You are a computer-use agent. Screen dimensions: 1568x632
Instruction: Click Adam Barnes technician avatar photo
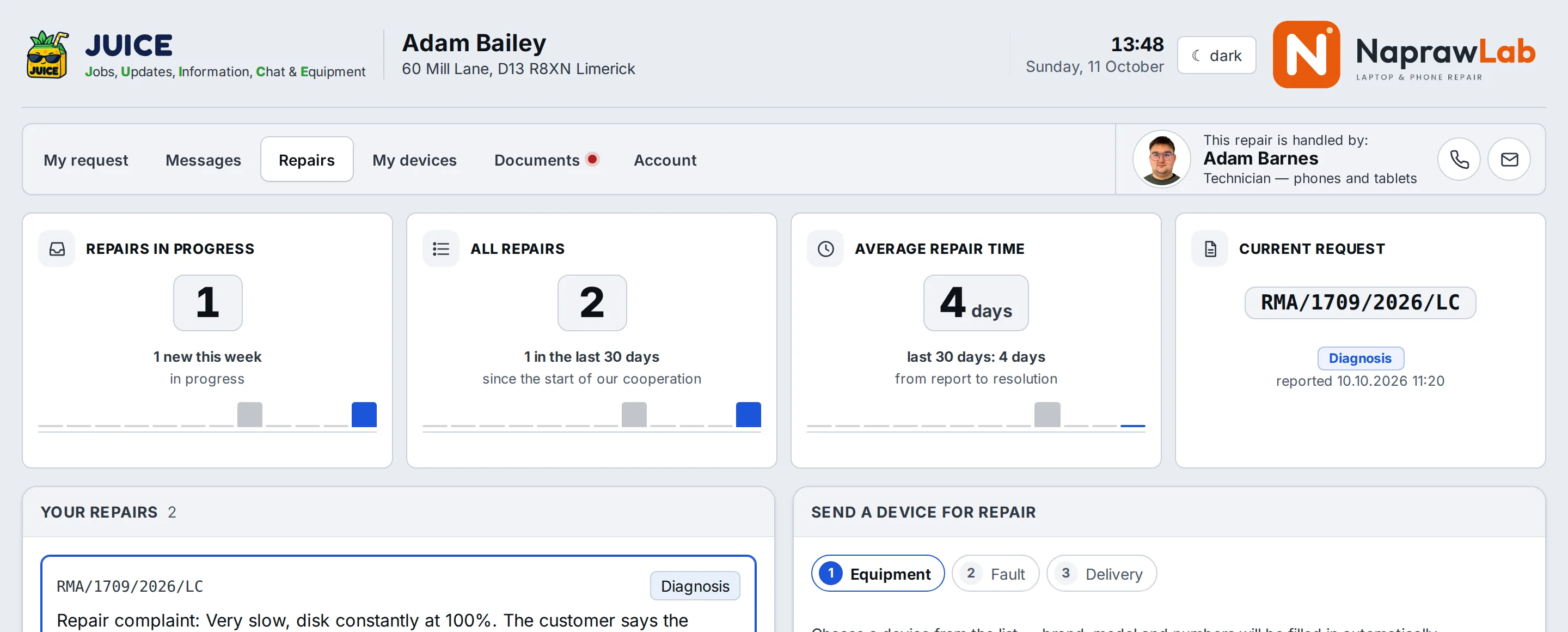click(x=1161, y=160)
